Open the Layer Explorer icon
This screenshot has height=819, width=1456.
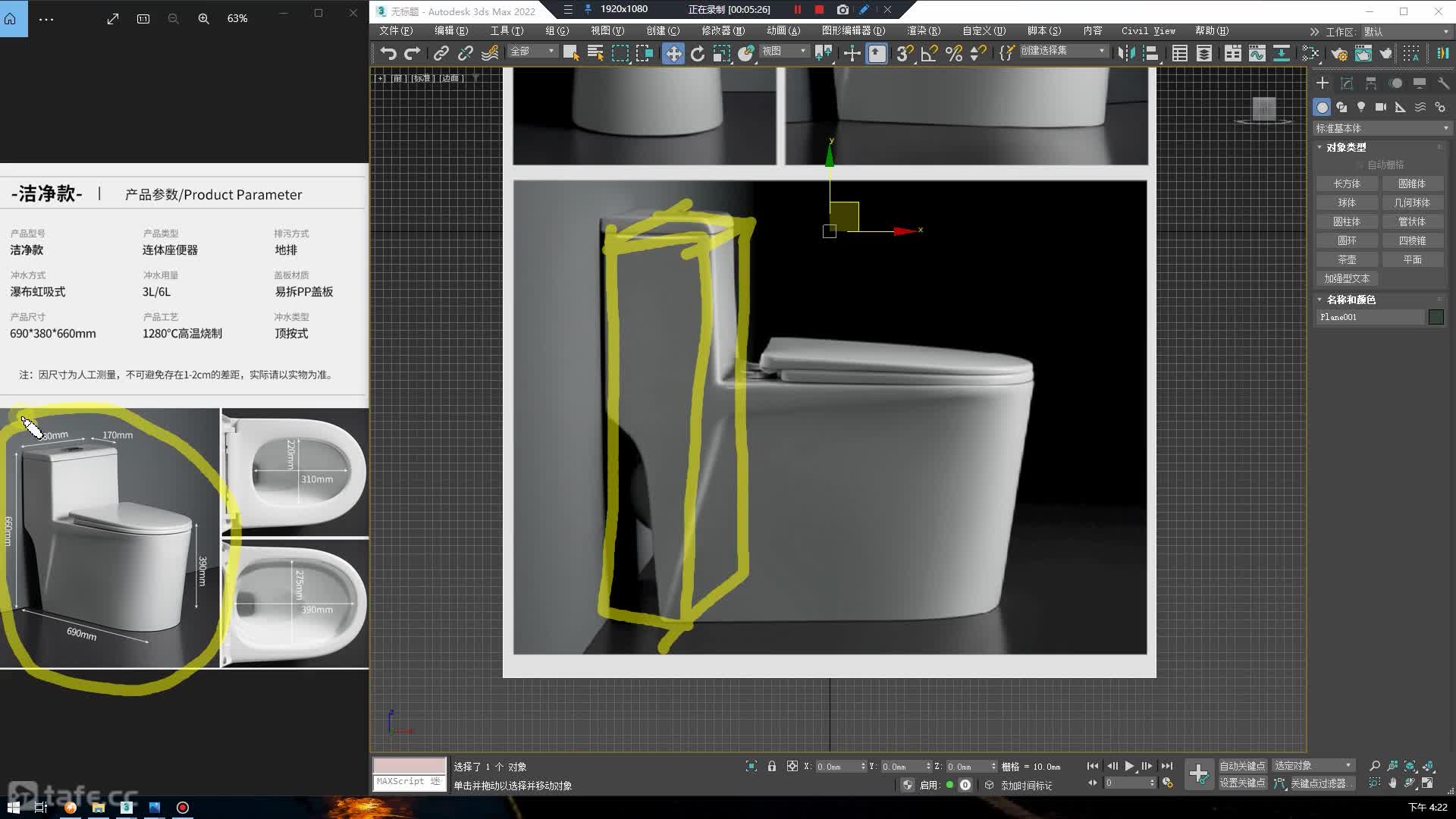1203,53
